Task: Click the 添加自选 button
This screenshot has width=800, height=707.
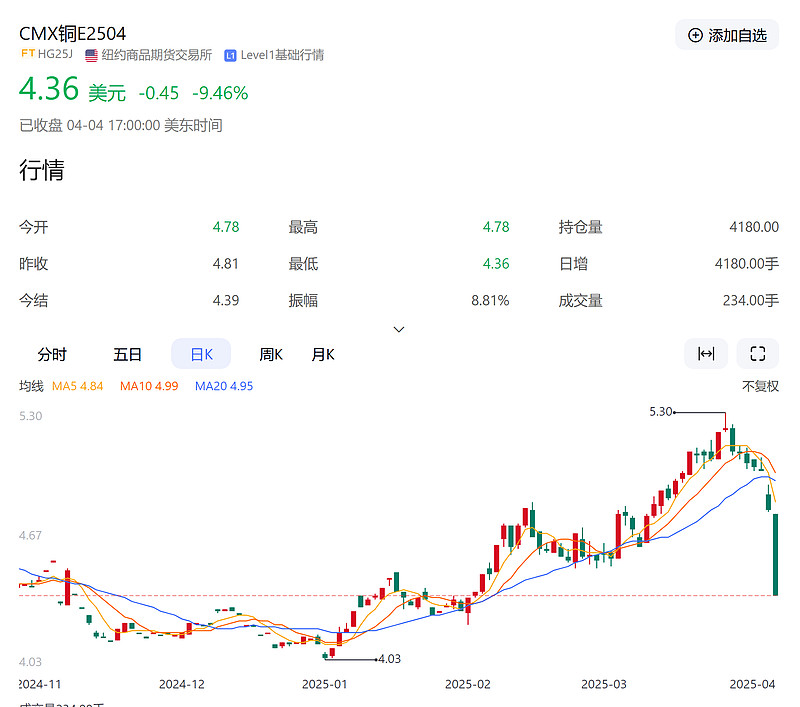Action: (x=727, y=34)
